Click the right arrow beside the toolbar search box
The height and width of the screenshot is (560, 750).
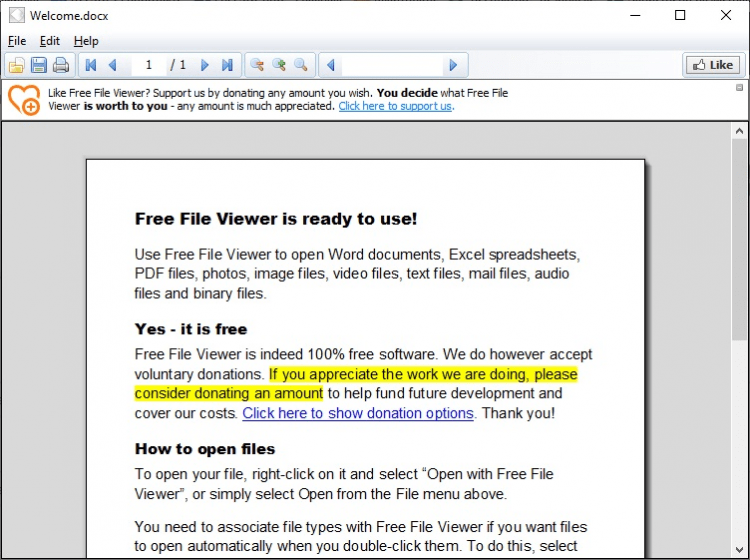tap(453, 65)
